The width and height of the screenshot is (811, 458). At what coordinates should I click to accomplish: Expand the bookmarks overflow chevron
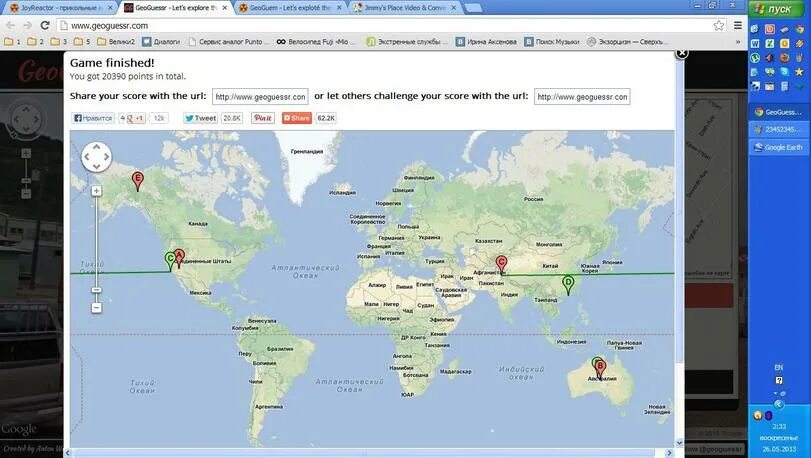point(738,41)
